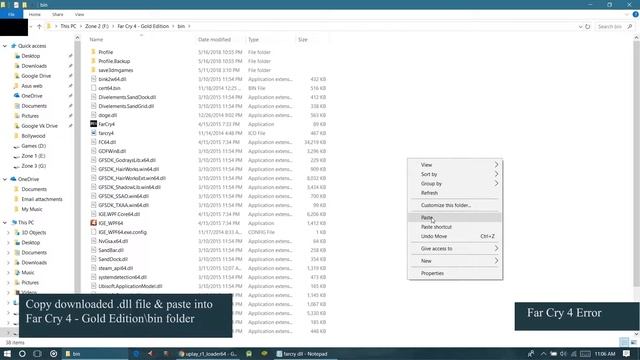Screen dimensions: 640x360
Task: Open the New submenu
Action: coord(455,261)
